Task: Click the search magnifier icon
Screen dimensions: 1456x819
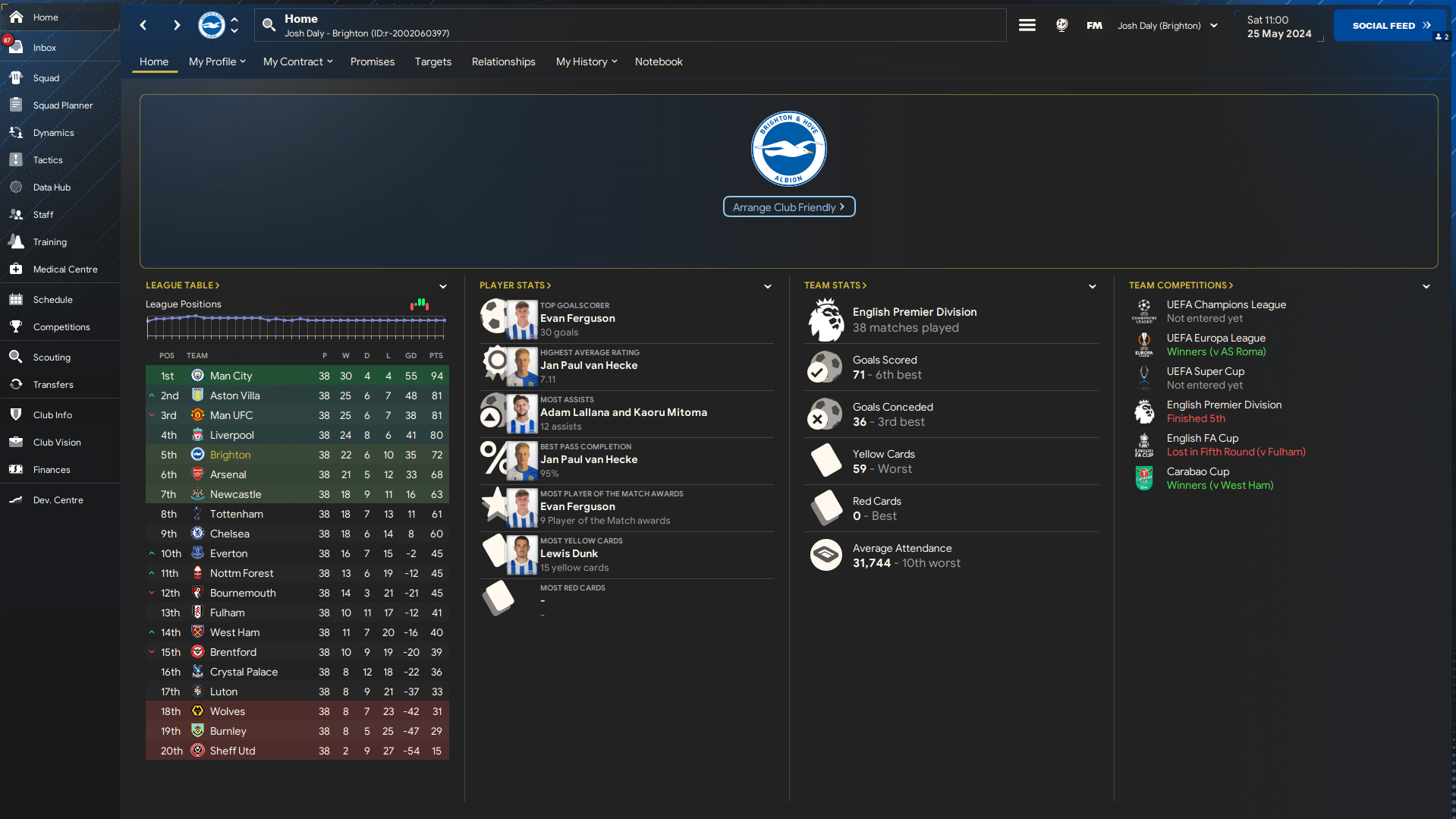Action: (269, 25)
